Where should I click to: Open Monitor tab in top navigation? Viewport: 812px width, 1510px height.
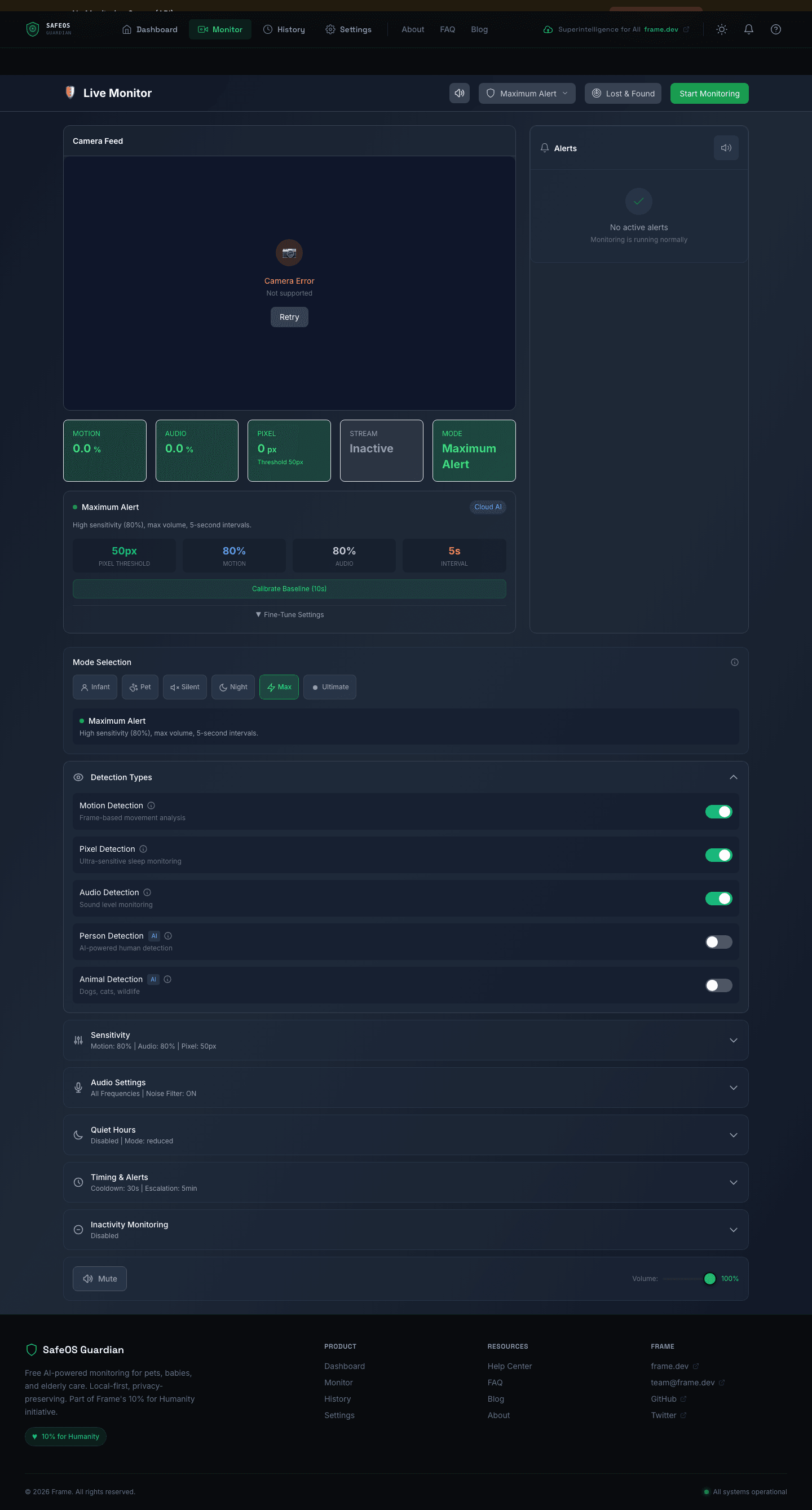(x=220, y=29)
